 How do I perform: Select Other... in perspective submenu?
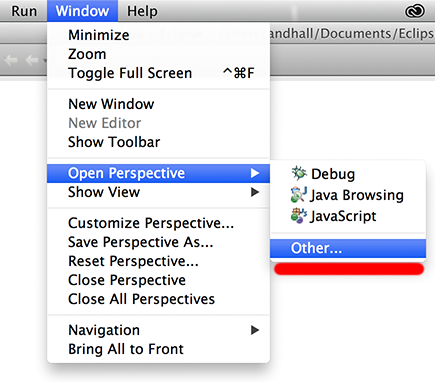[x=348, y=248]
